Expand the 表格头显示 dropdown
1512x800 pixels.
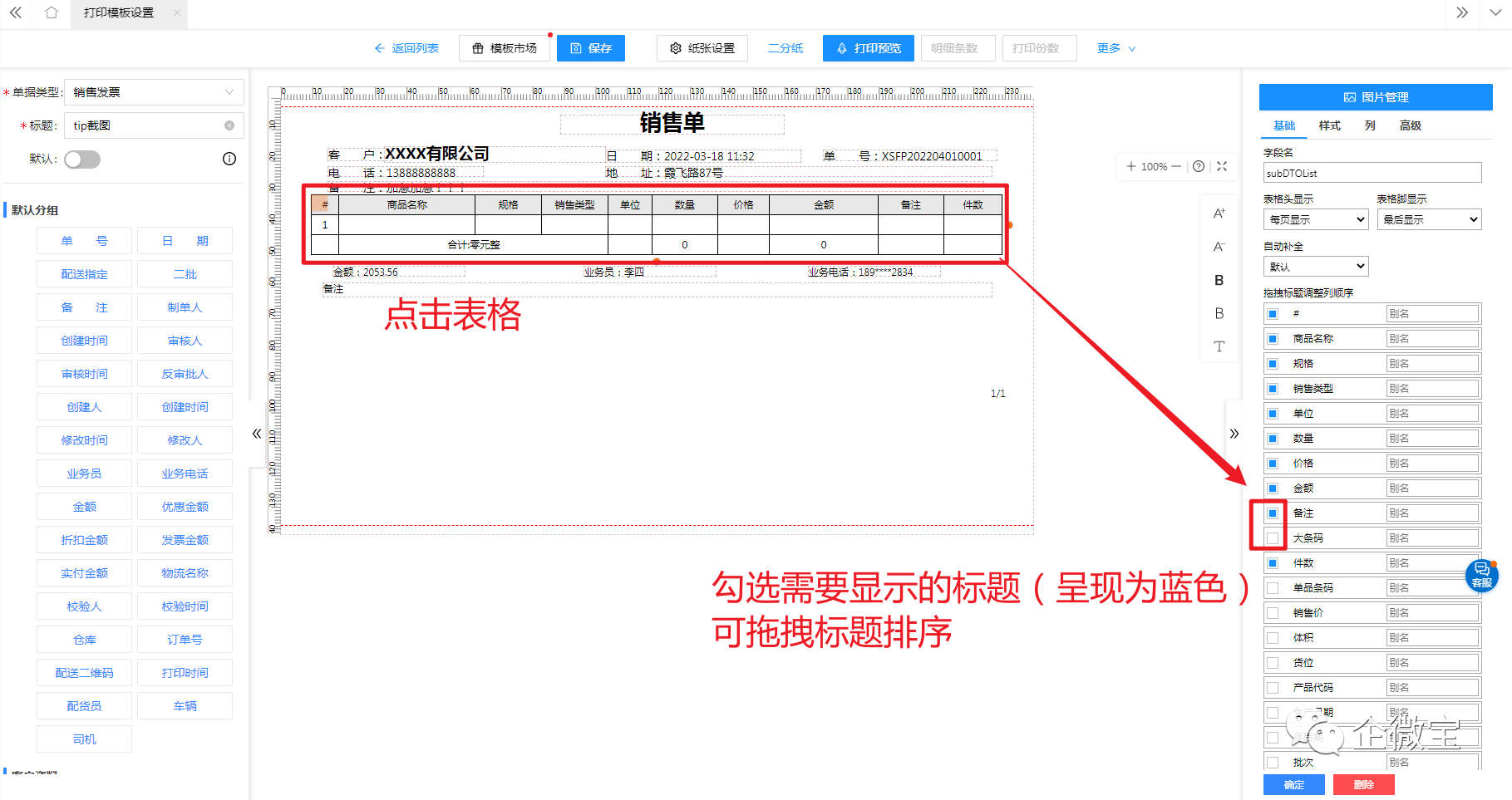pos(1314,219)
